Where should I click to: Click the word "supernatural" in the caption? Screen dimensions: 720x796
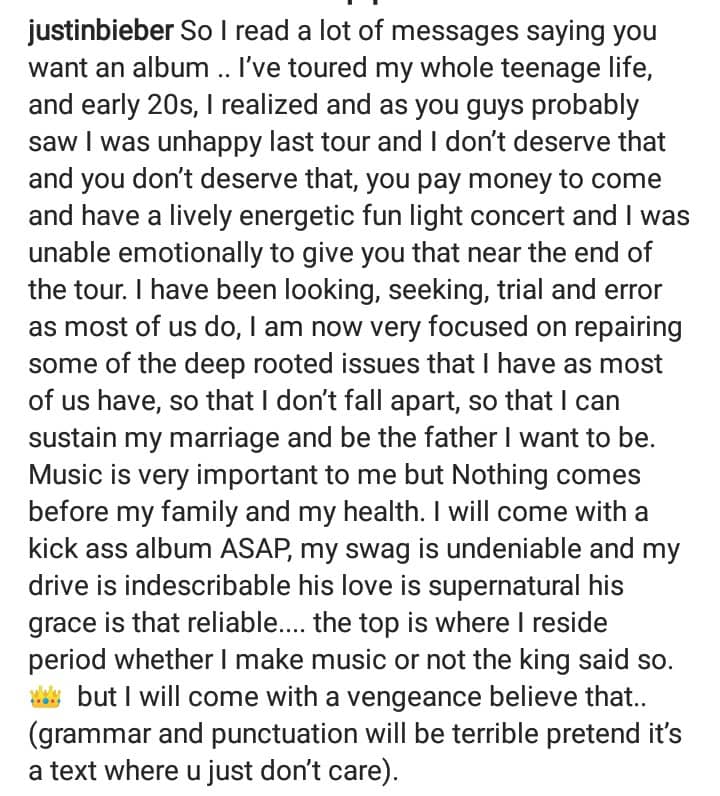click(x=504, y=586)
